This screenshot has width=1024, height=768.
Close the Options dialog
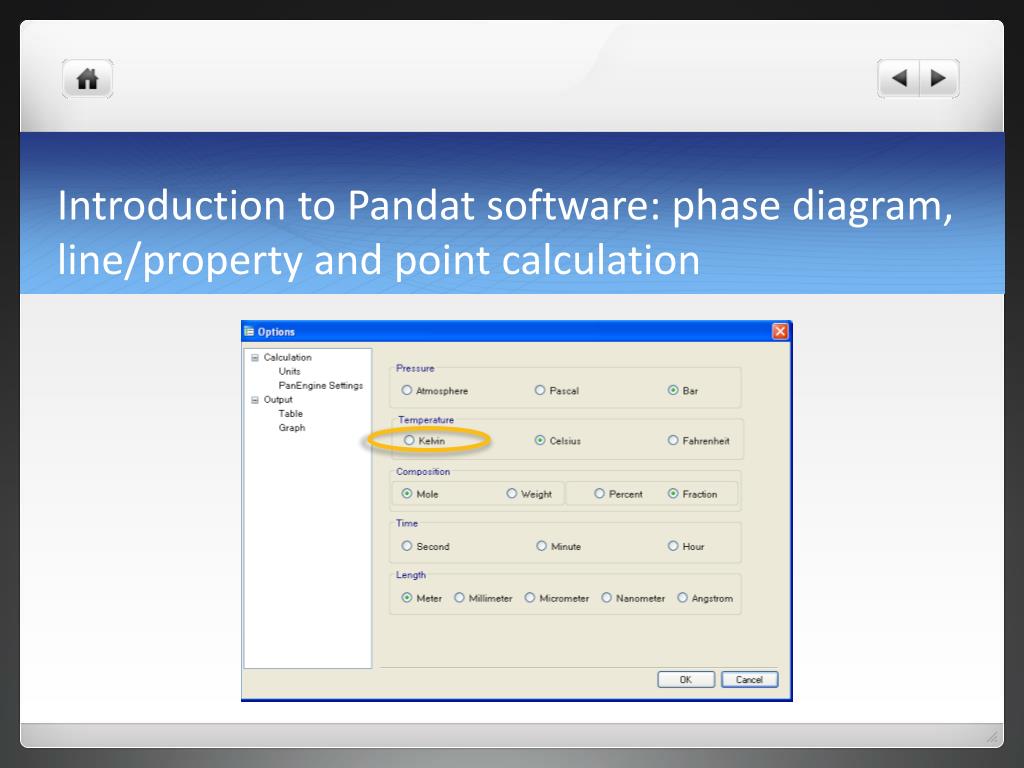click(x=780, y=331)
